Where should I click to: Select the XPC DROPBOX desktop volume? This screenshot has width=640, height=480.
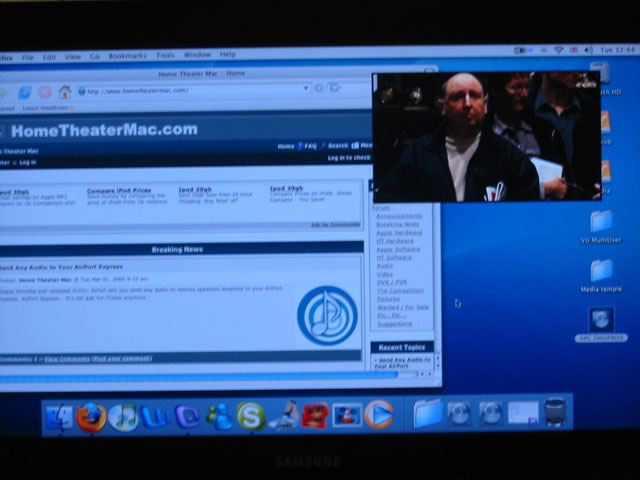[601, 325]
